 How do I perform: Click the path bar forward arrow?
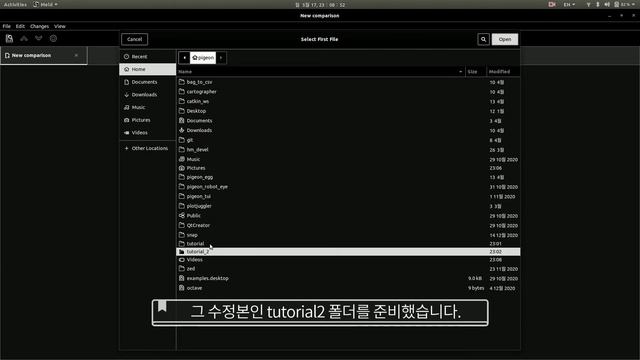tap(221, 58)
